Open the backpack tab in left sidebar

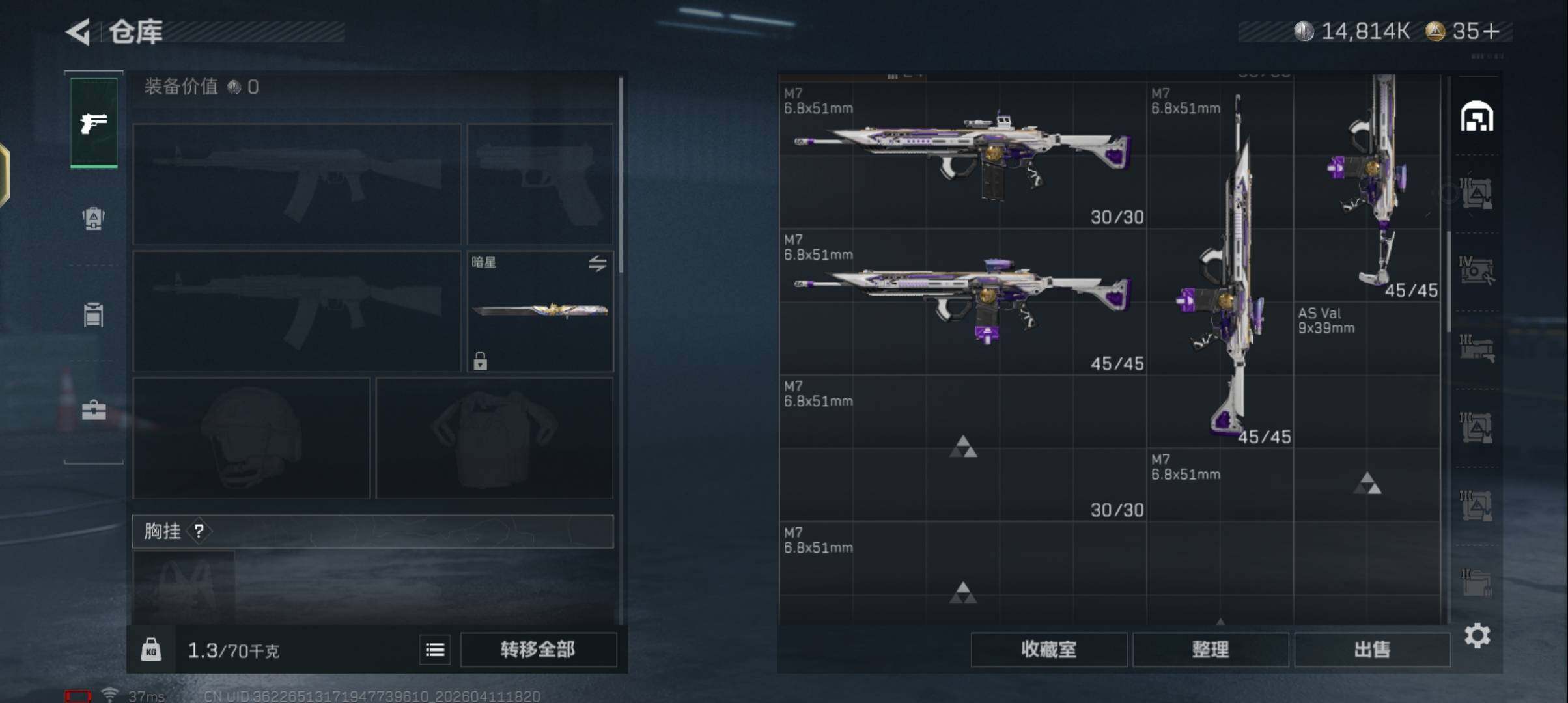coord(94,218)
